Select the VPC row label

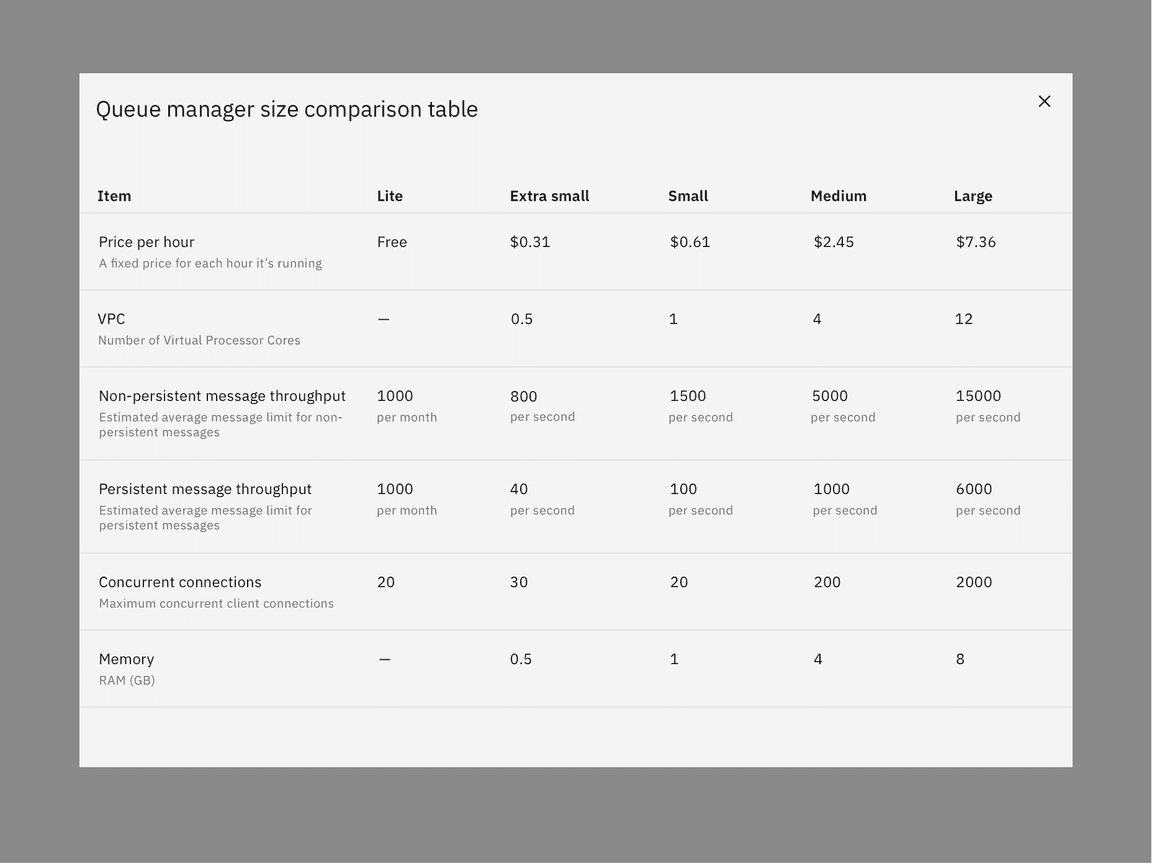click(x=111, y=318)
